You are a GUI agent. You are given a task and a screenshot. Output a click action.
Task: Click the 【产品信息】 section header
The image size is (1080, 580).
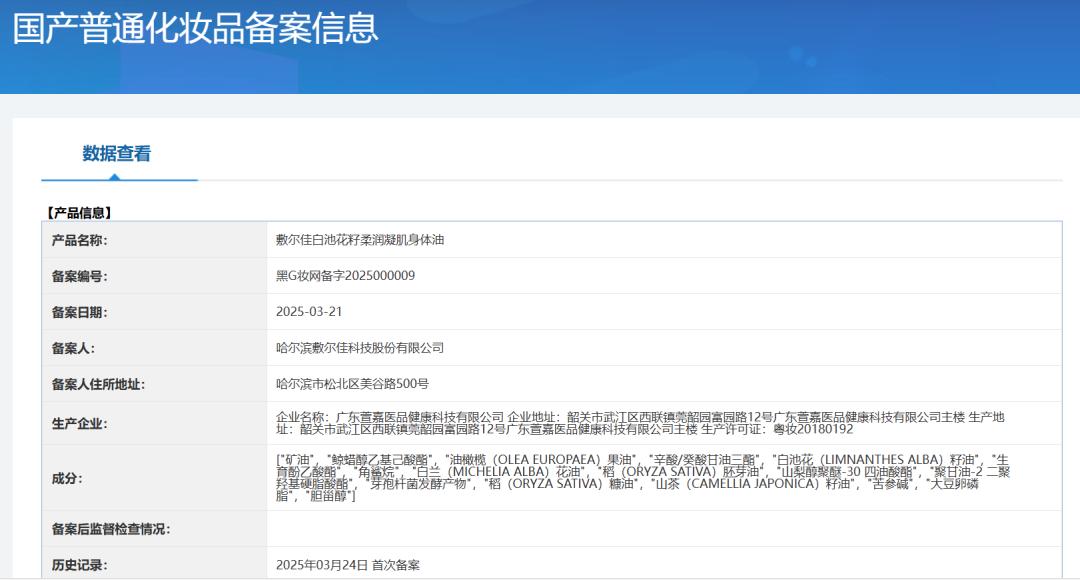click(x=80, y=213)
